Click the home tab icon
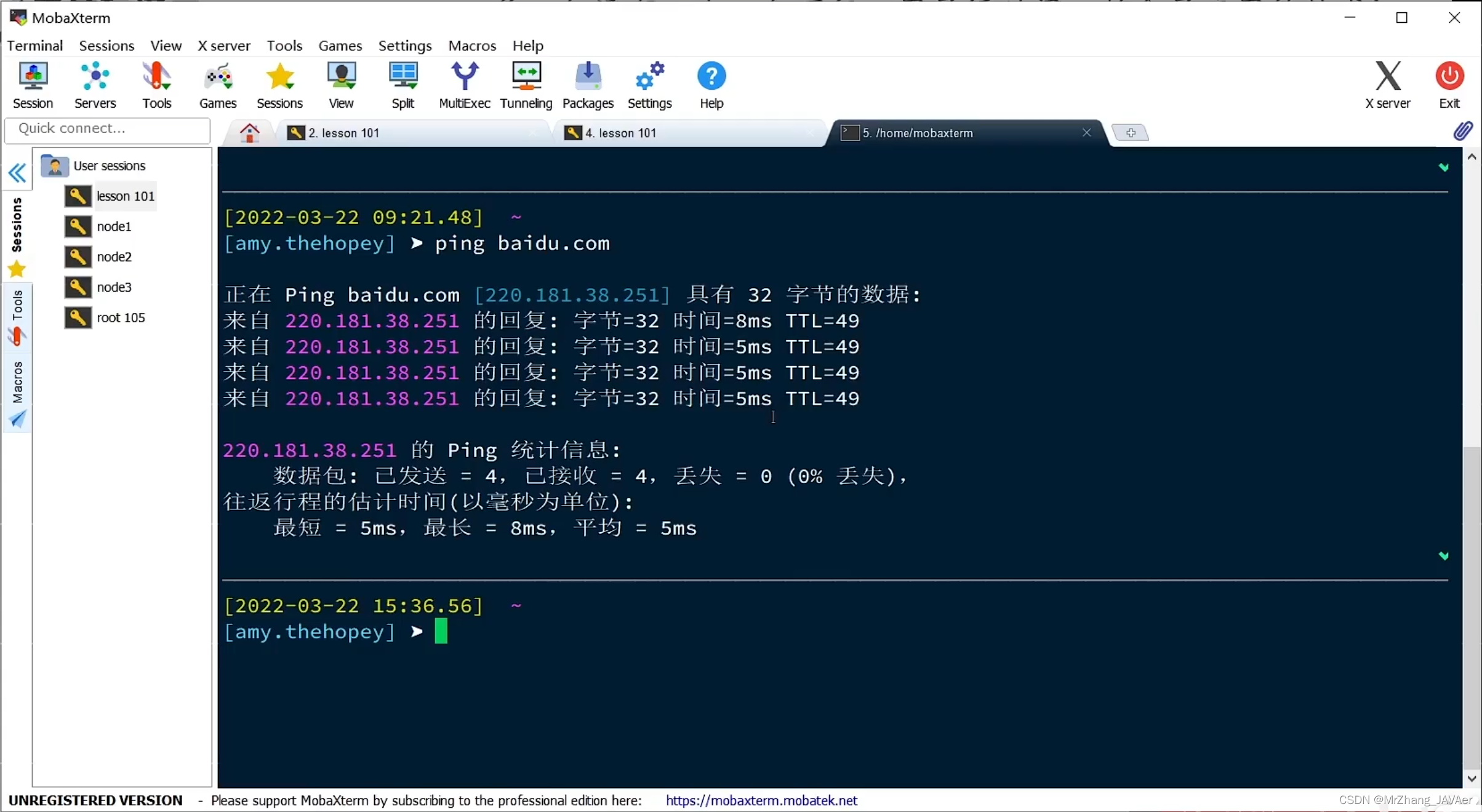Viewport: 1482px width, 812px height. coord(249,133)
